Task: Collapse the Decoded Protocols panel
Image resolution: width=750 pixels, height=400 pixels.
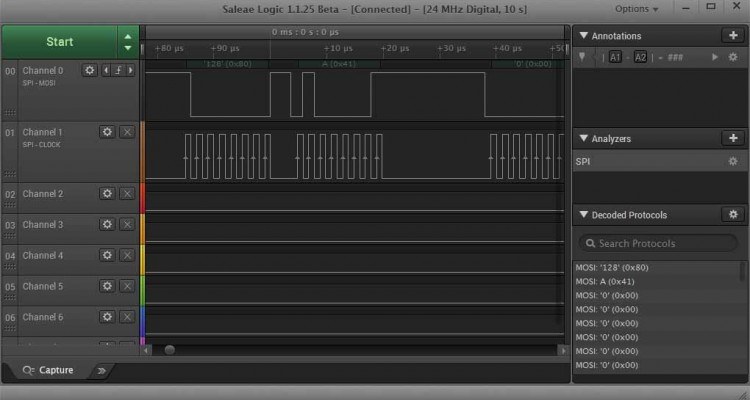Action: (x=585, y=215)
